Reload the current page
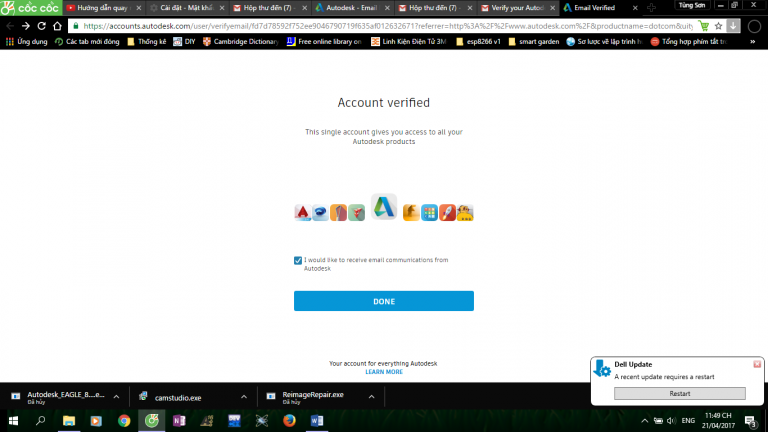The image size is (768, 432). click(x=42, y=26)
